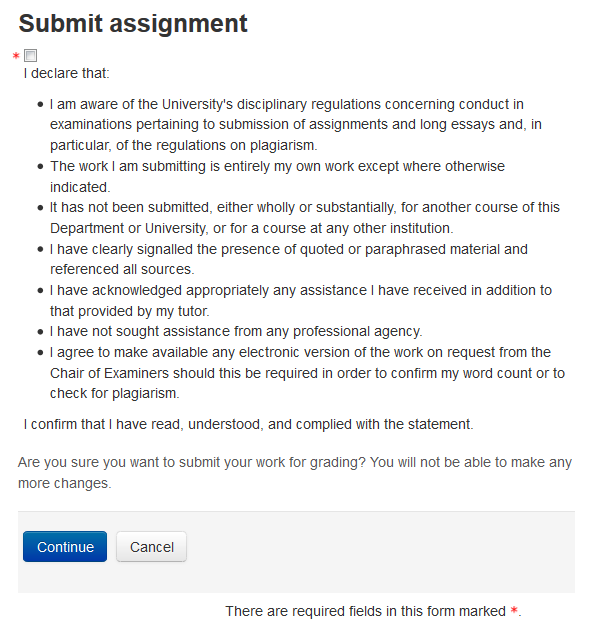Click the blue Continue button

[65, 546]
